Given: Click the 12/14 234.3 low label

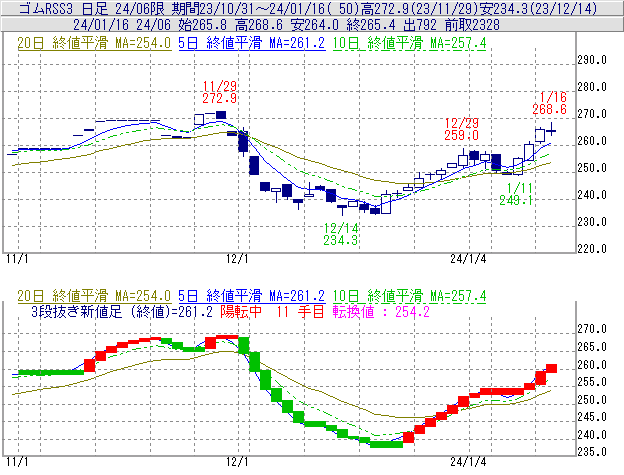Looking at the screenshot, I should pyautogui.click(x=341, y=234).
